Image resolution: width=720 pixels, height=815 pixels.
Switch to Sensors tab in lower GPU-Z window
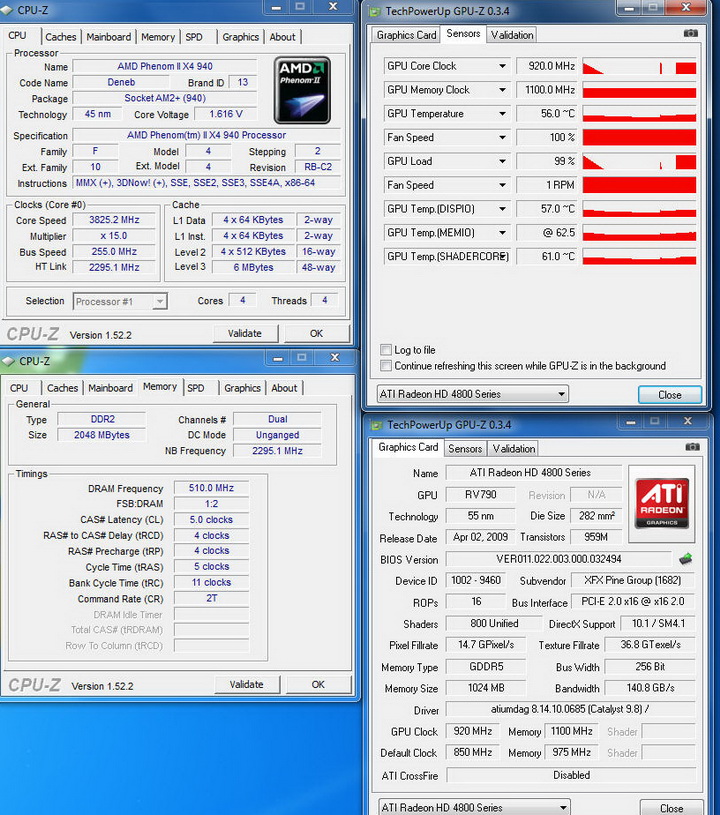point(465,449)
